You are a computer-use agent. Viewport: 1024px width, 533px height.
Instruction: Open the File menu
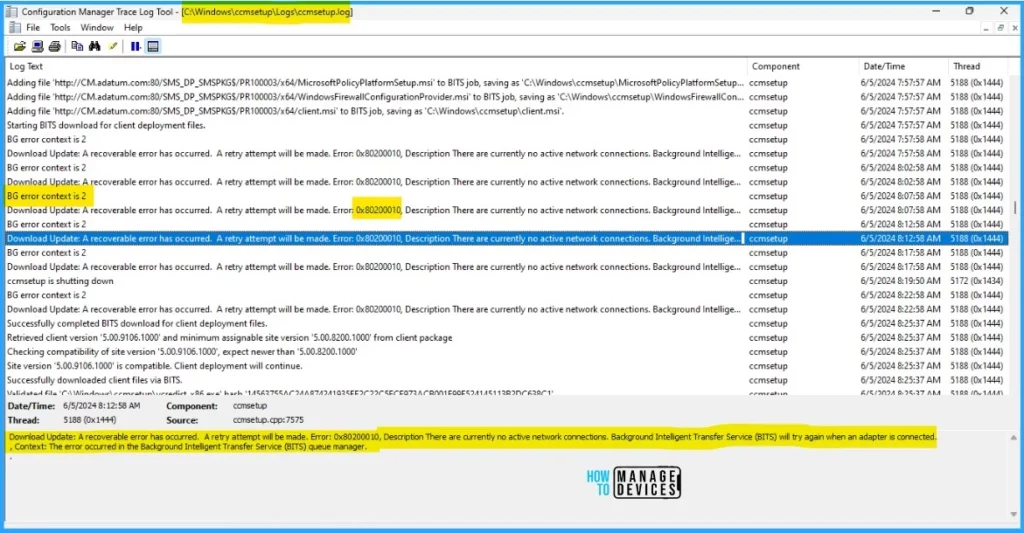tap(33, 27)
